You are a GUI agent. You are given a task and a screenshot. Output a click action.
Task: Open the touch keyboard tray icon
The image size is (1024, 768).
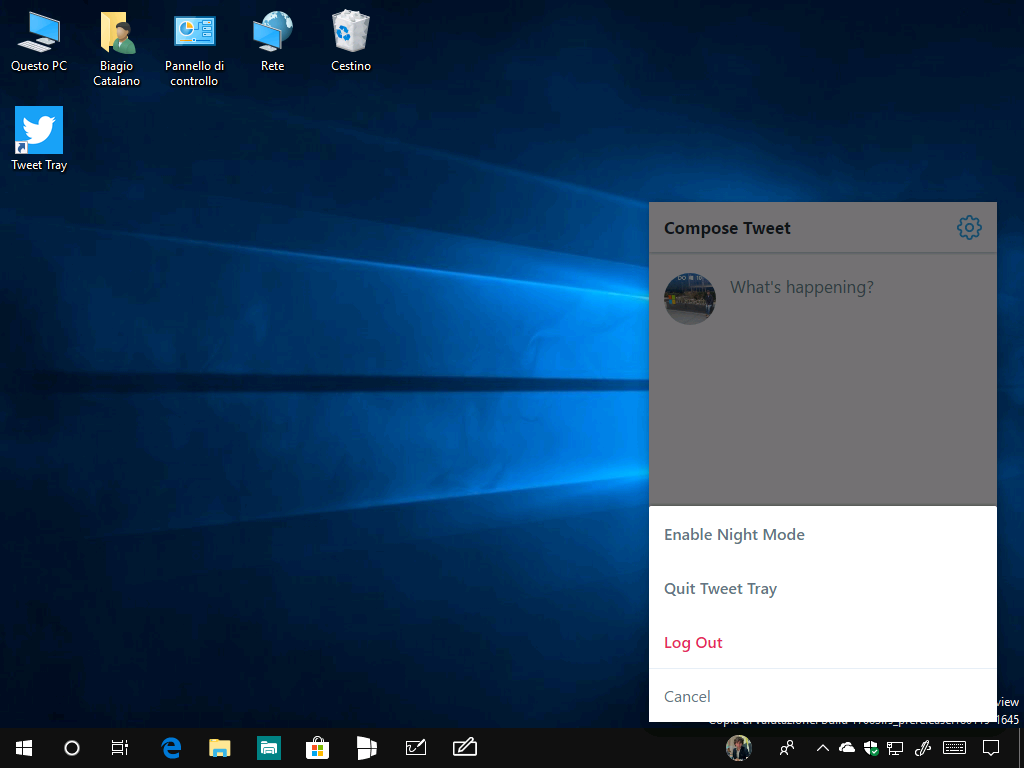click(954, 748)
